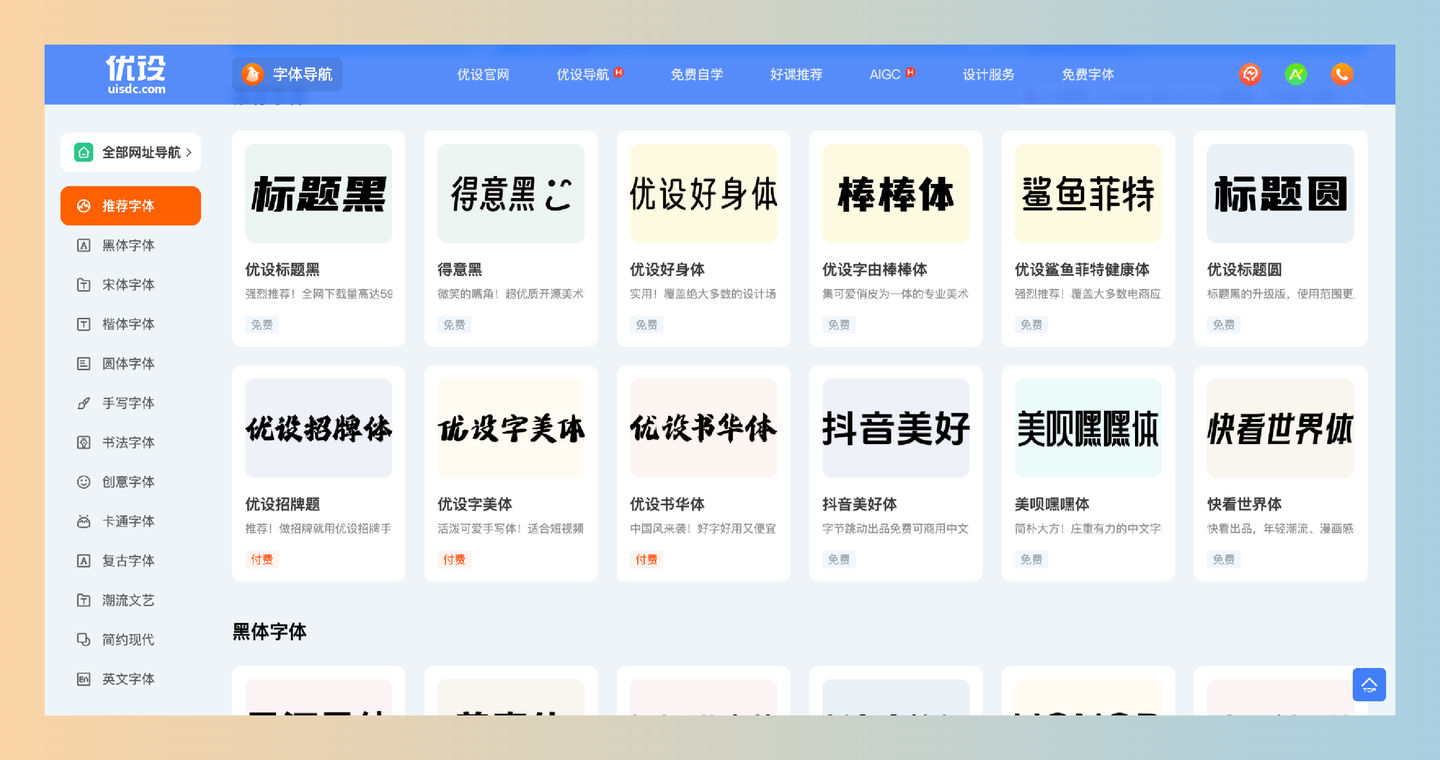Image resolution: width=1440 pixels, height=760 pixels.
Task: Click the 书法字体 sidebar icon
Action: (84, 442)
